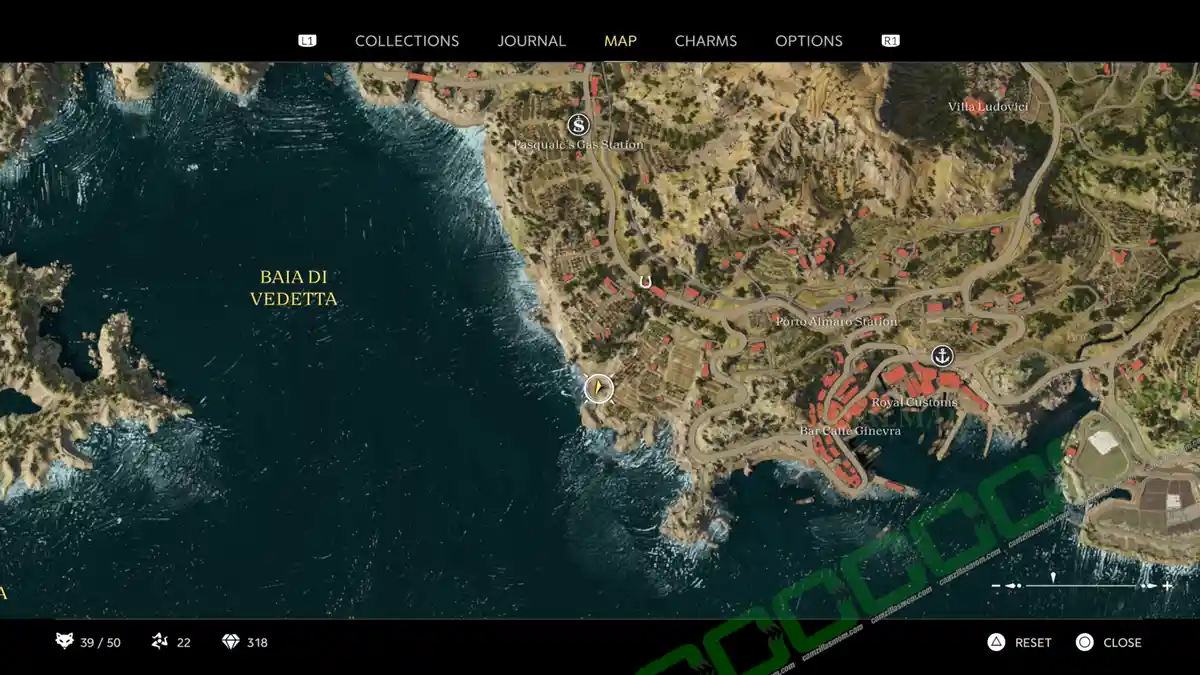Click the triangle Reset button icon

coord(996,642)
